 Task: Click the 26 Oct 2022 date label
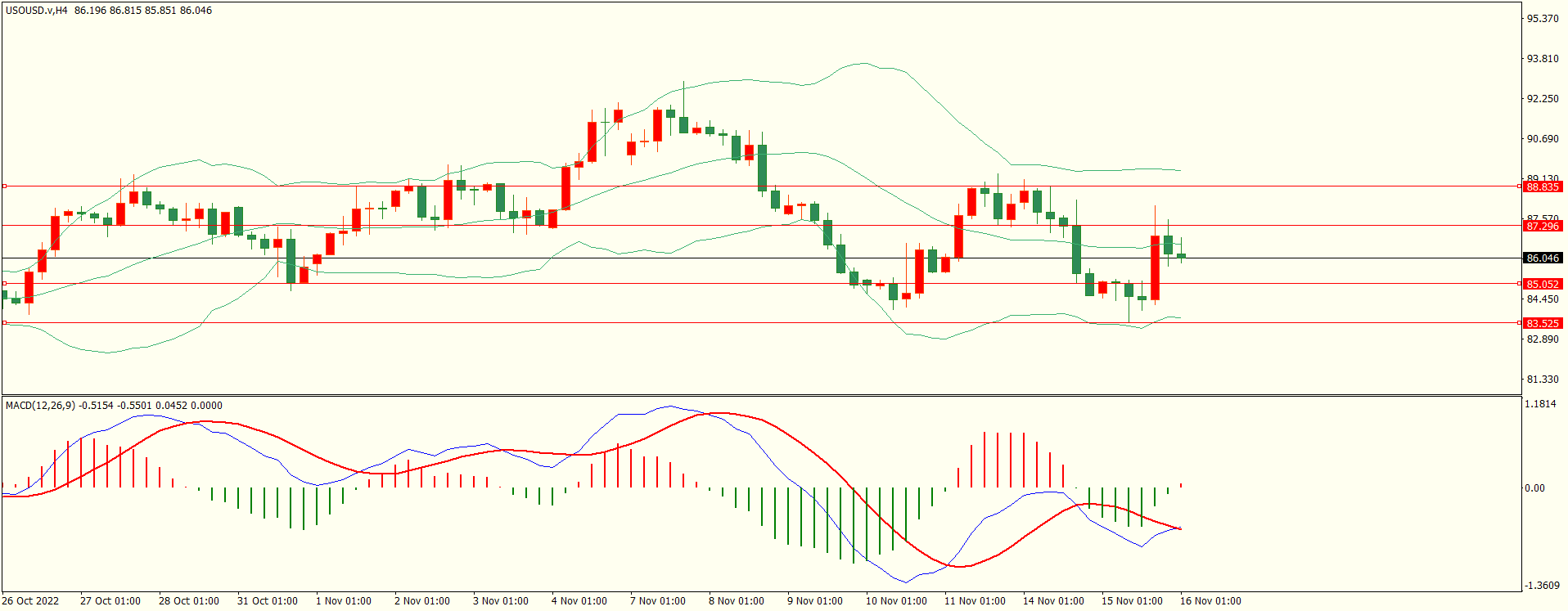pyautogui.click(x=30, y=601)
